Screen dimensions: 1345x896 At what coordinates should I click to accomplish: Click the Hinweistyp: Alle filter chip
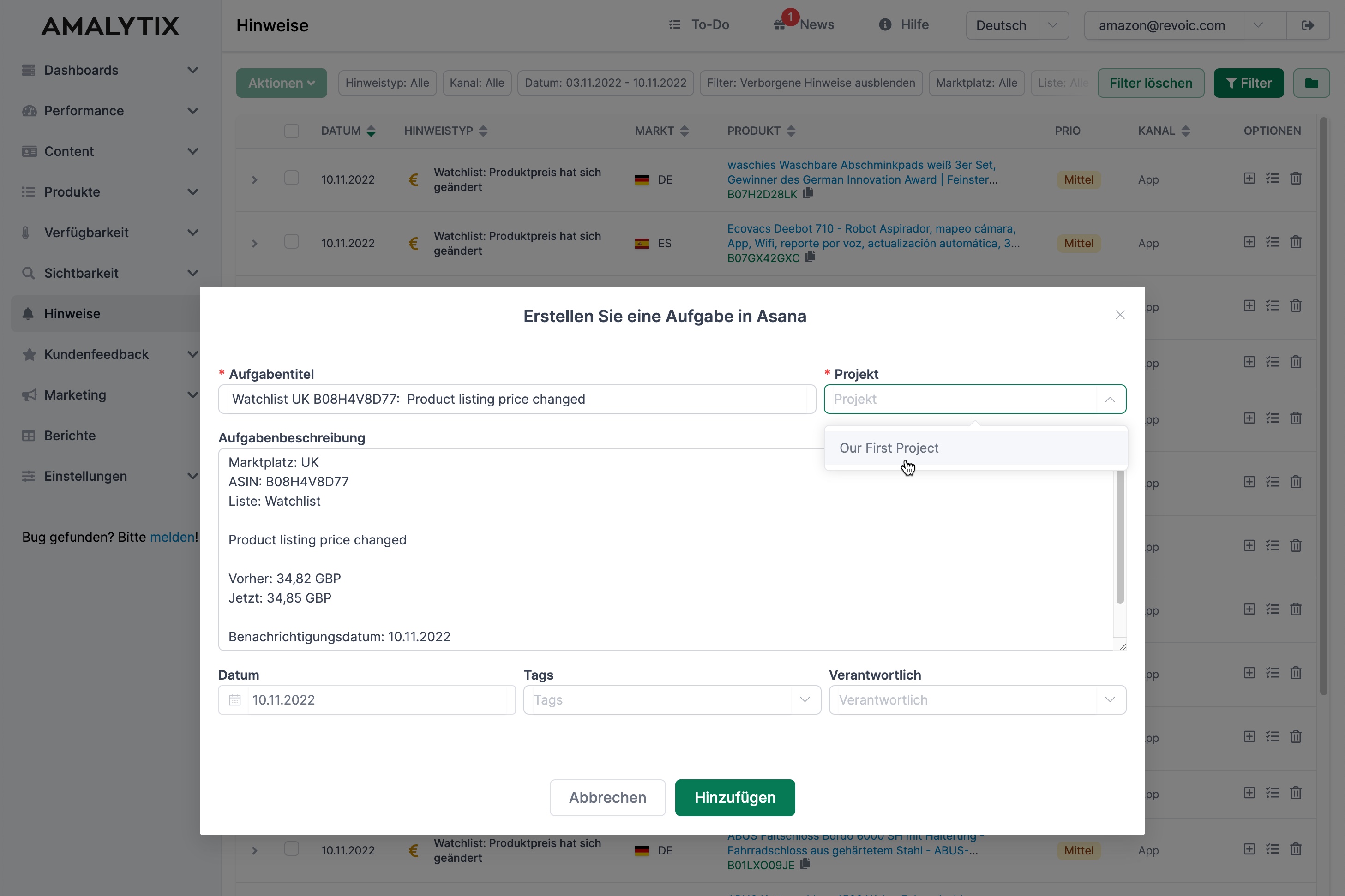tap(387, 83)
